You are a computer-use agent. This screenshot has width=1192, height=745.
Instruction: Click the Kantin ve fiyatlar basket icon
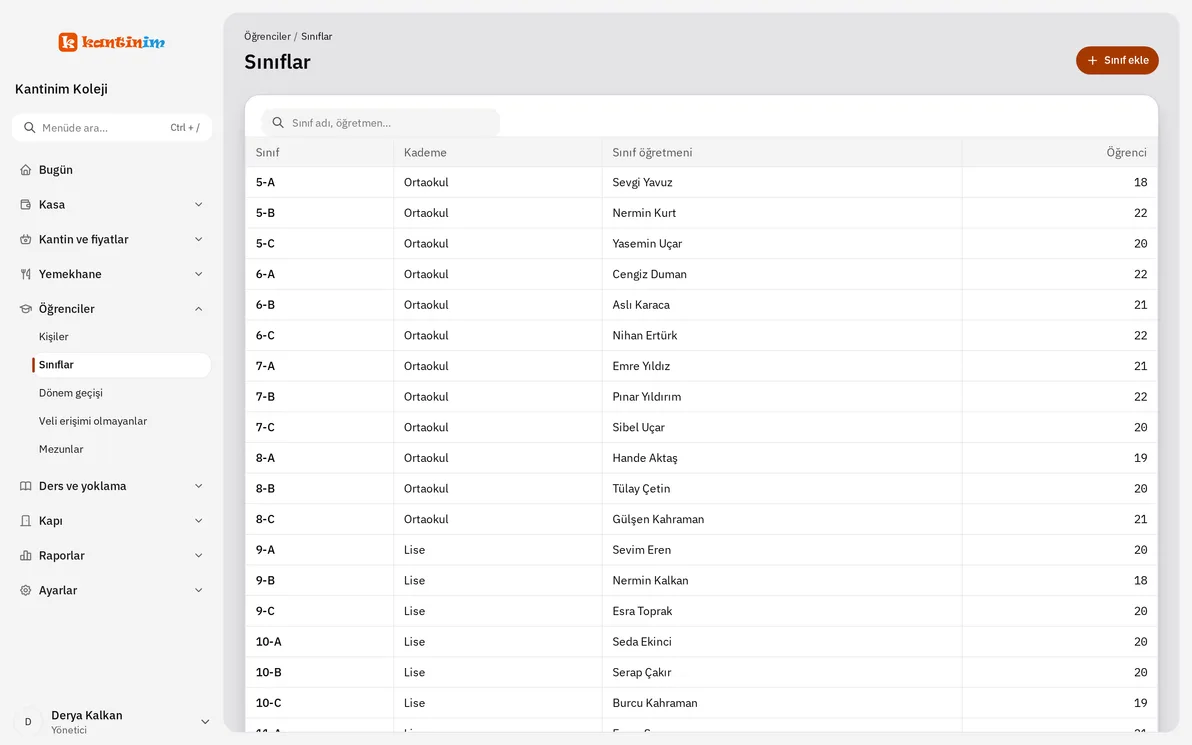click(x=26, y=239)
